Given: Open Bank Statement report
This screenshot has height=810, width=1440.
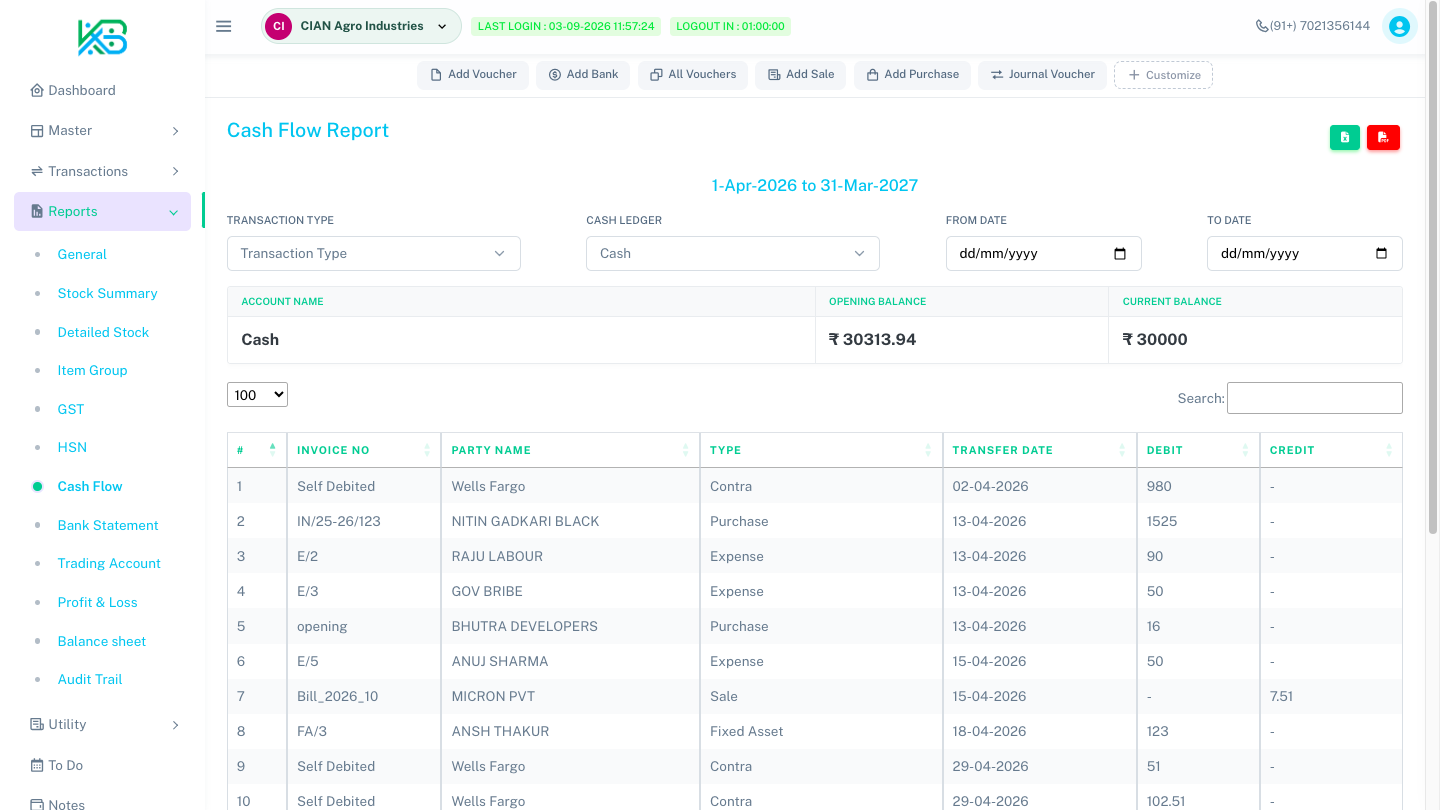Looking at the screenshot, I should click(108, 525).
